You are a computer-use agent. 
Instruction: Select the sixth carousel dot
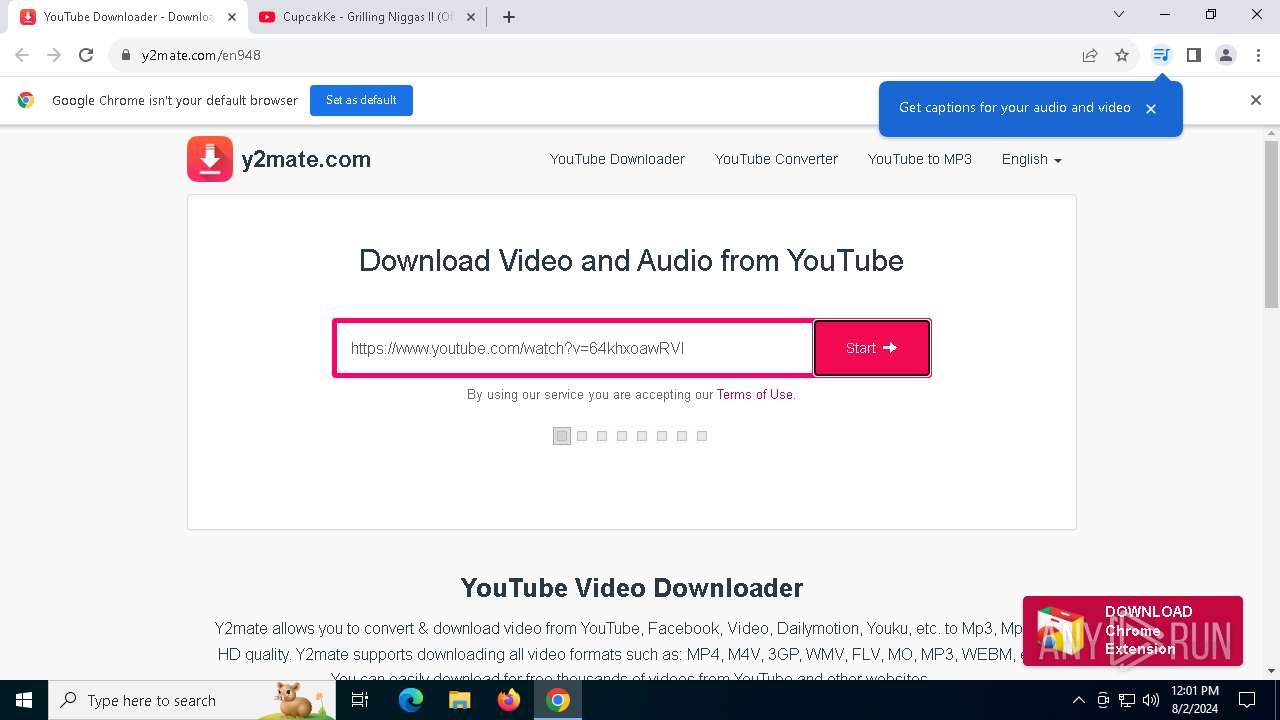point(662,436)
